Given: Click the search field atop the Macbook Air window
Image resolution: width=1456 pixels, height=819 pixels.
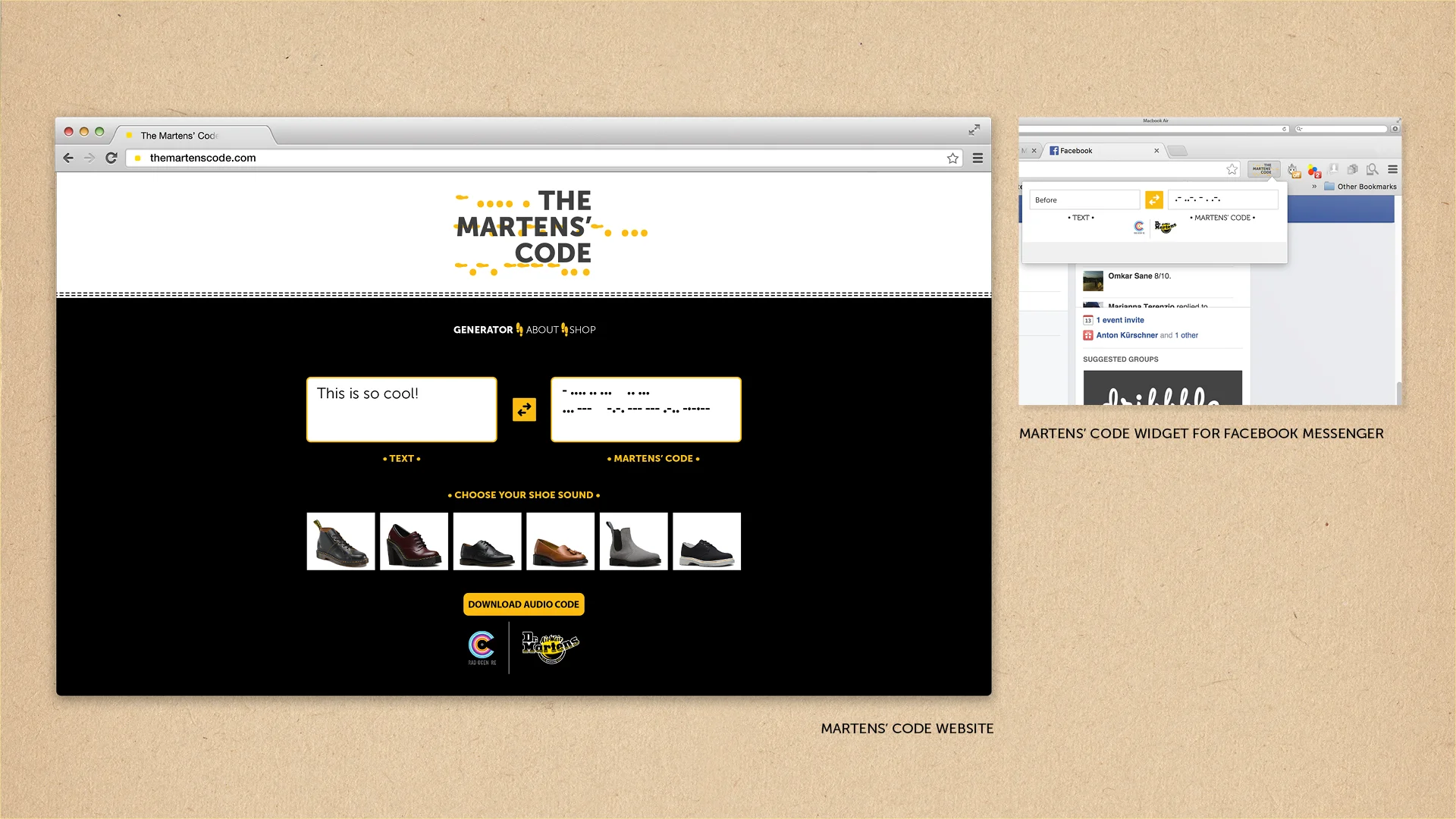Looking at the screenshot, I should pos(1341,129).
